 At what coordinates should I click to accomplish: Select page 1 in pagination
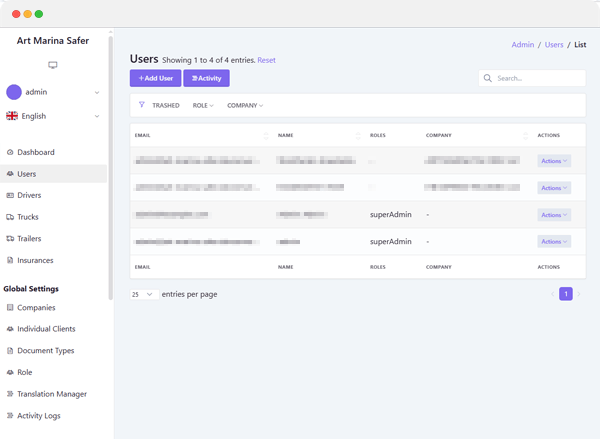[566, 294]
